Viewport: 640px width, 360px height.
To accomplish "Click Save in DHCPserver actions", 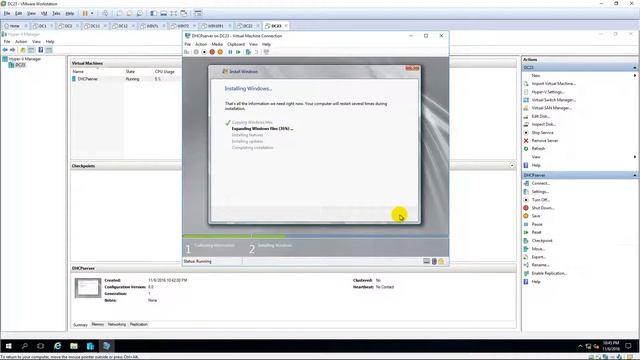I will [x=536, y=216].
